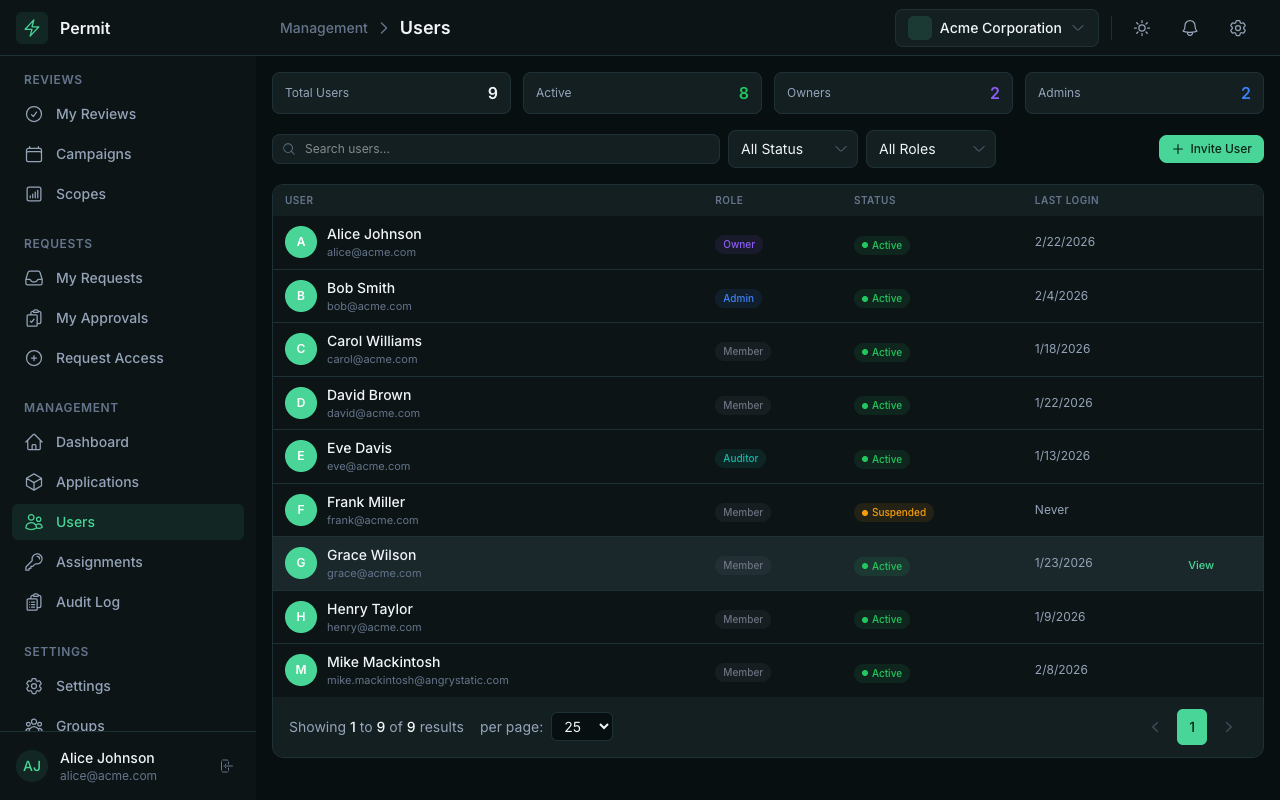Viewport: 1280px width, 800px height.
Task: Click the Applications cube icon
Action: tap(34, 482)
